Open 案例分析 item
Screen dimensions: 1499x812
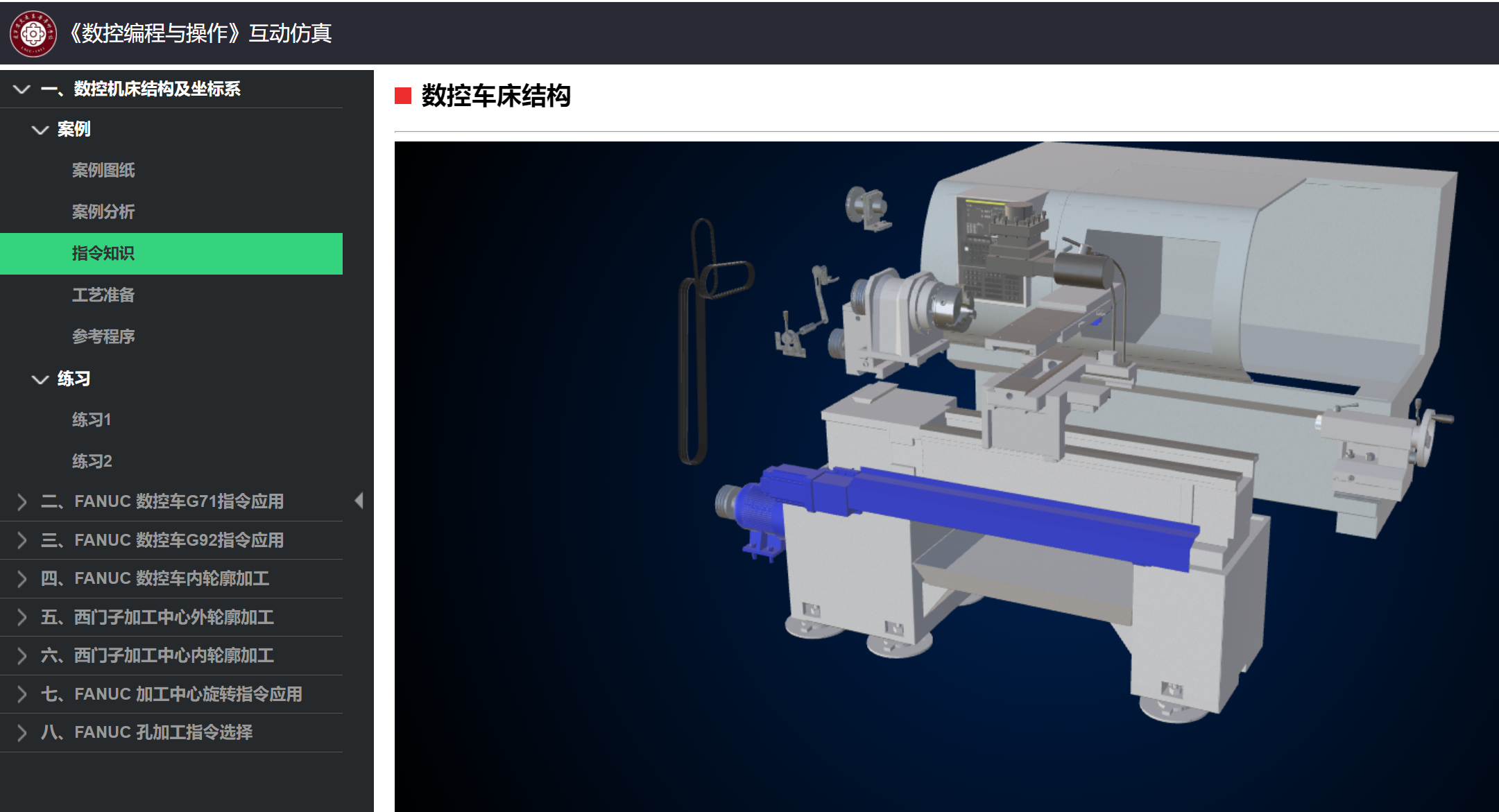pos(103,212)
